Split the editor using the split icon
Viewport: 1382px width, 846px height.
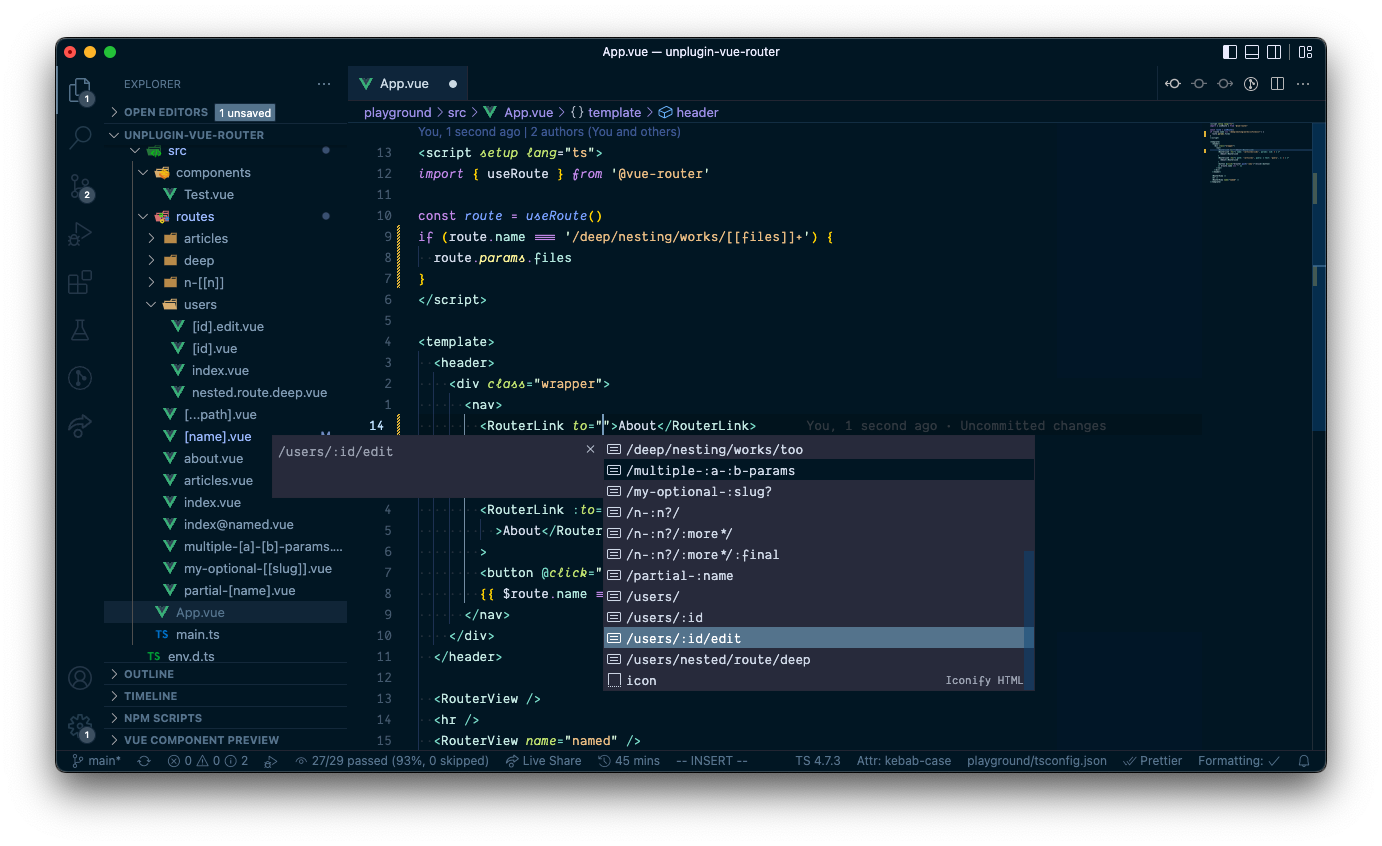click(1277, 84)
